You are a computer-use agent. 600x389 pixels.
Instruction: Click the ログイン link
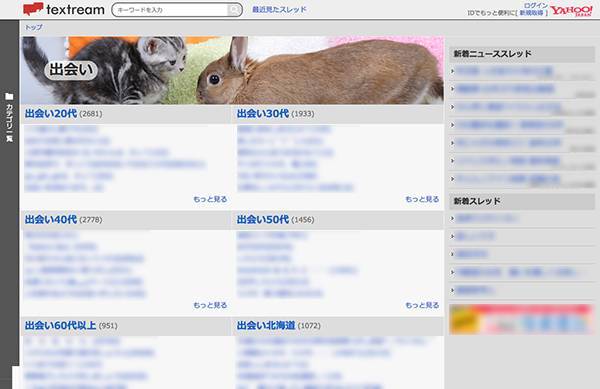pos(536,5)
